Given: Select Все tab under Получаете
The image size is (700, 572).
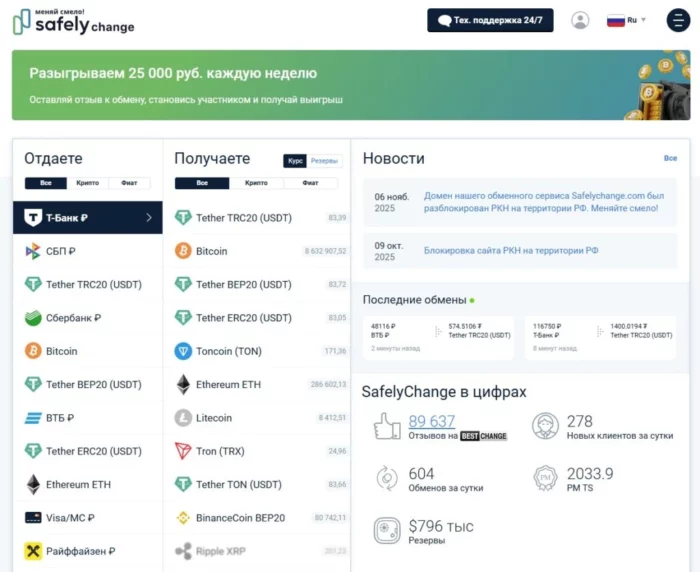Looking at the screenshot, I should [x=202, y=183].
